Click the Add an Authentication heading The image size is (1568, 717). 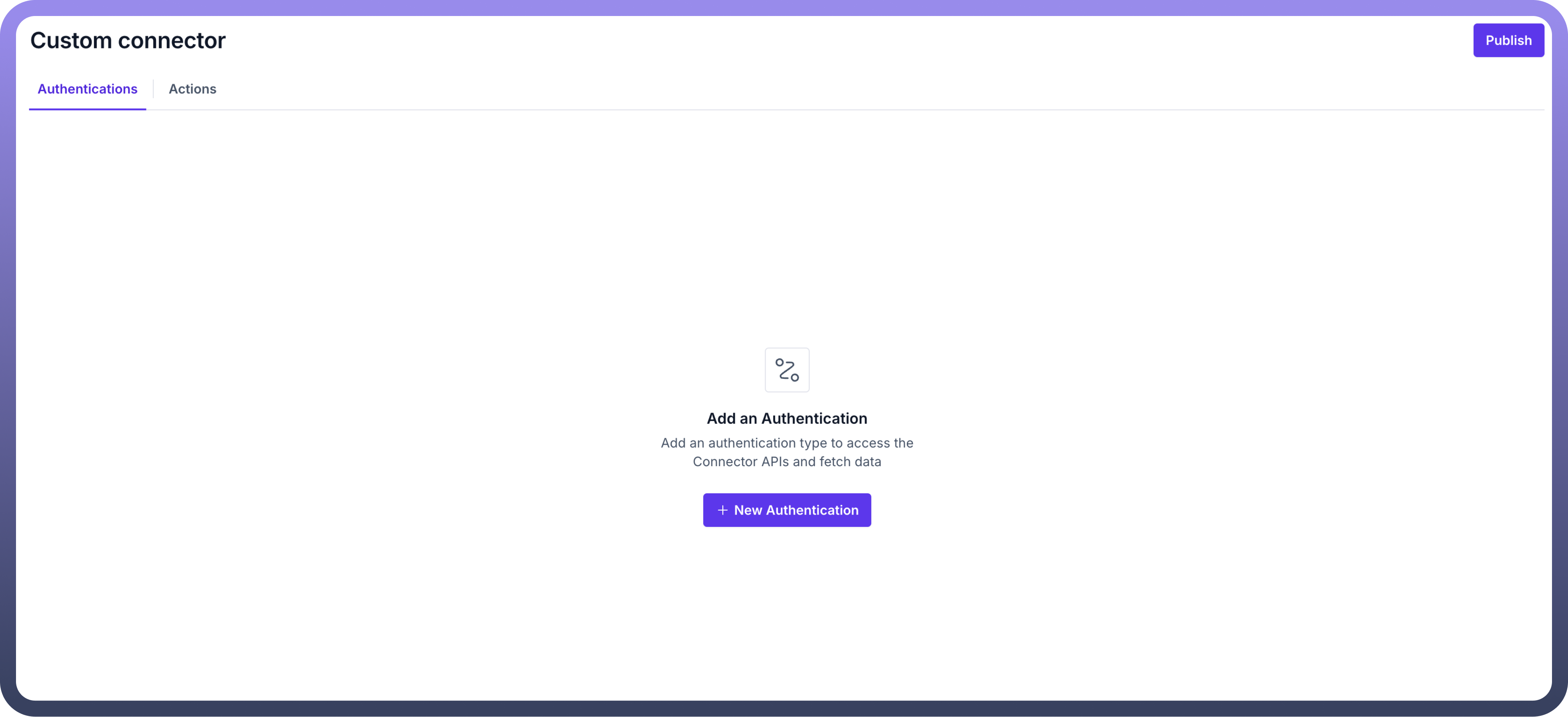click(786, 419)
